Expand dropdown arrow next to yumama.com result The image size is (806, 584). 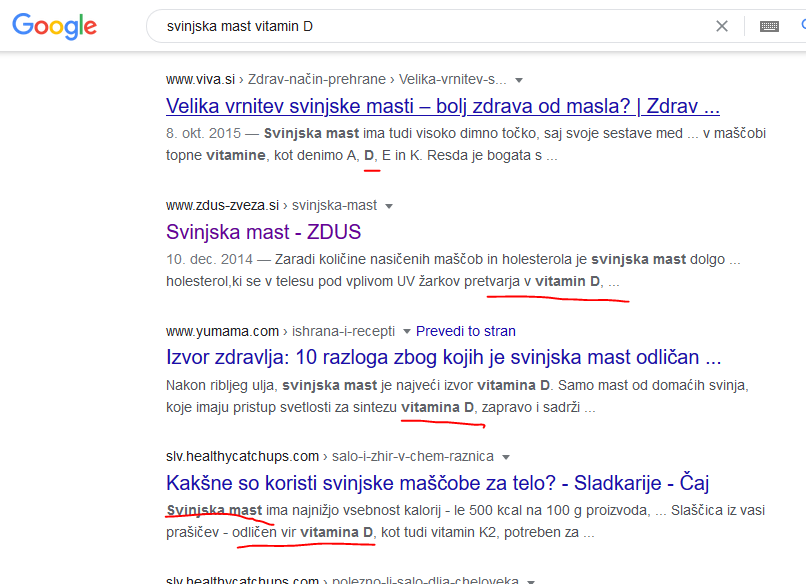tap(407, 332)
